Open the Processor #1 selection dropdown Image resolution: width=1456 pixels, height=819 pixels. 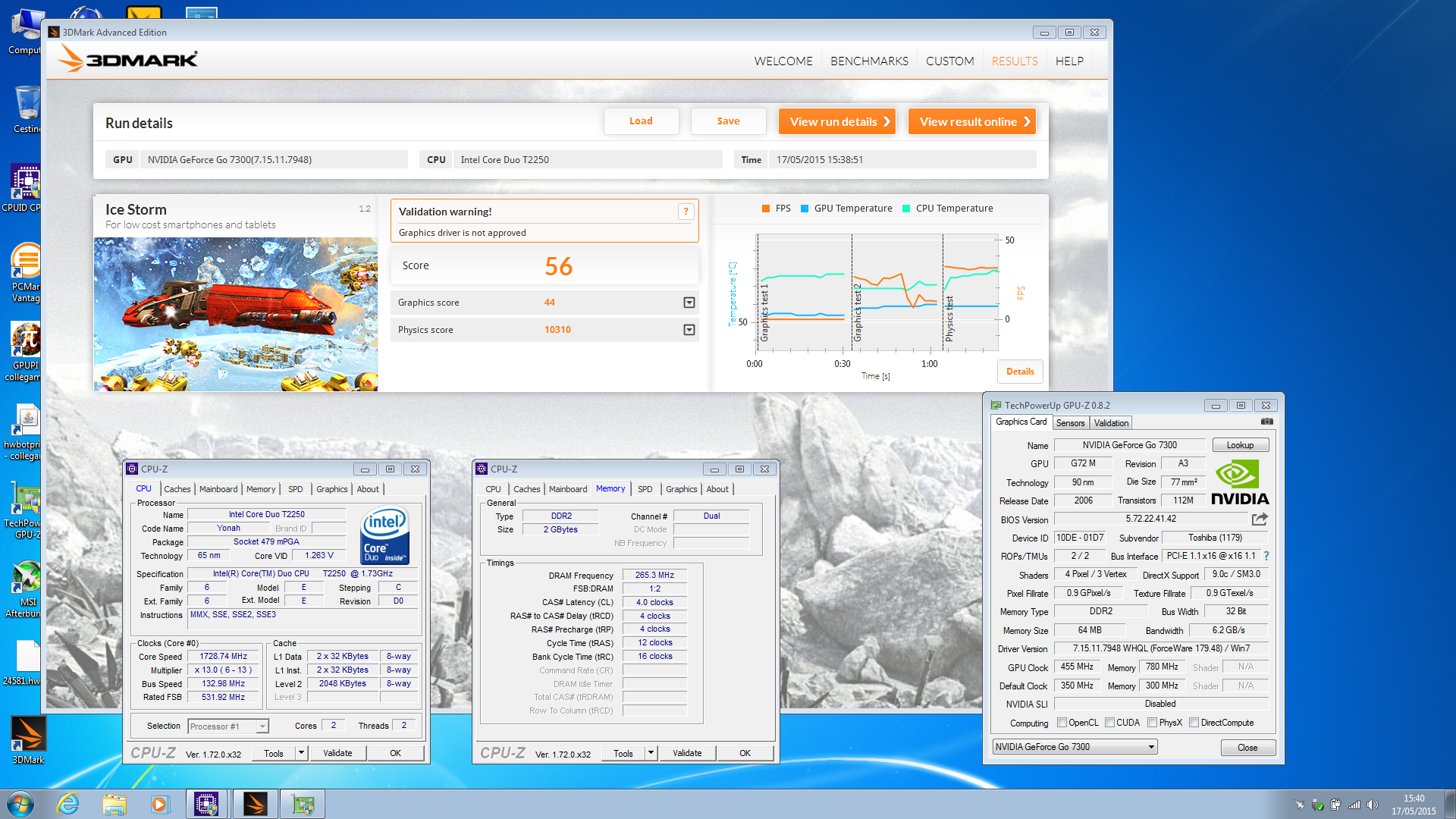pyautogui.click(x=228, y=726)
